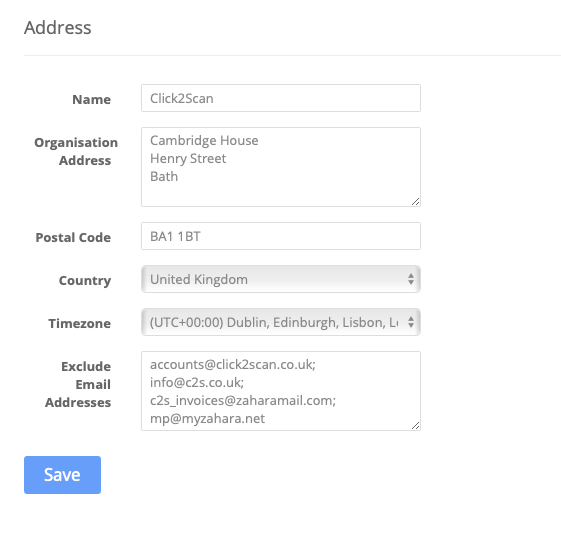Open the Country dropdown showing United Kingdom
Image resolution: width=561 pixels, height=541 pixels.
[281, 279]
